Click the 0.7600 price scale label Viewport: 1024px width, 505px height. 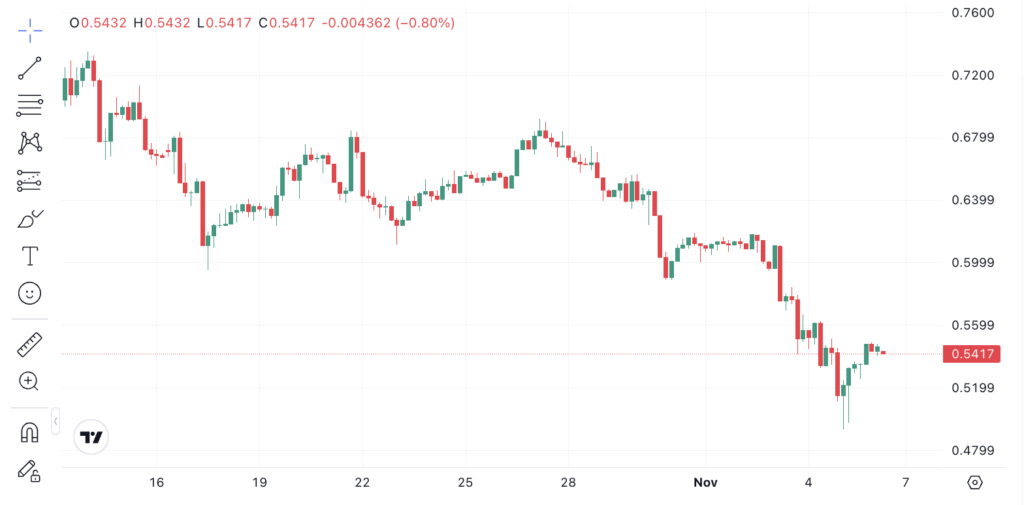pyautogui.click(x=972, y=13)
